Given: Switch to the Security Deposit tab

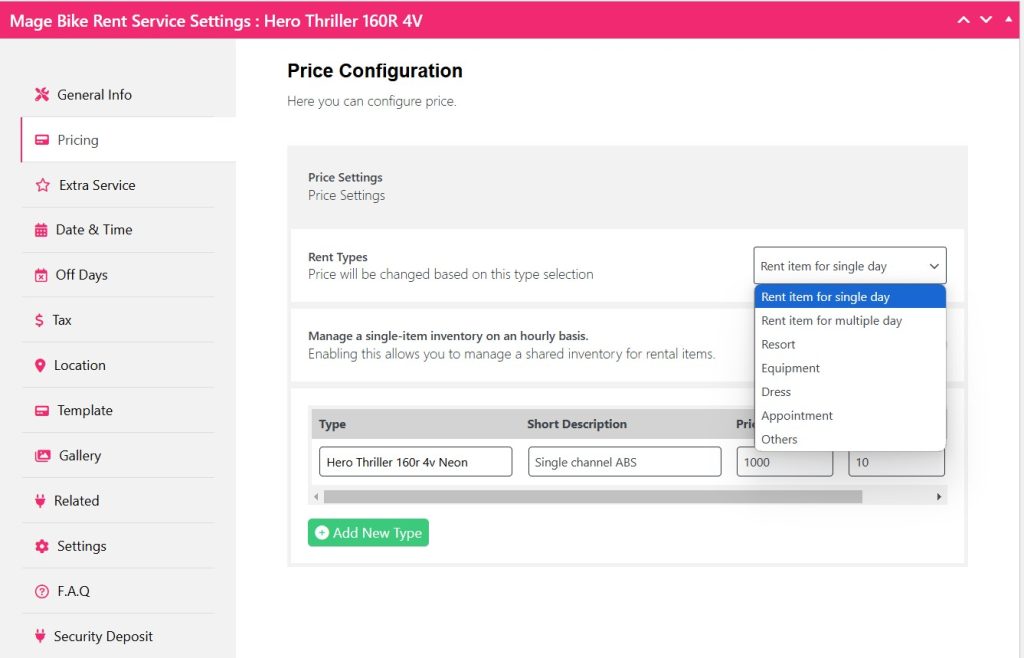Looking at the screenshot, I should pyautogui.click(x=103, y=636).
